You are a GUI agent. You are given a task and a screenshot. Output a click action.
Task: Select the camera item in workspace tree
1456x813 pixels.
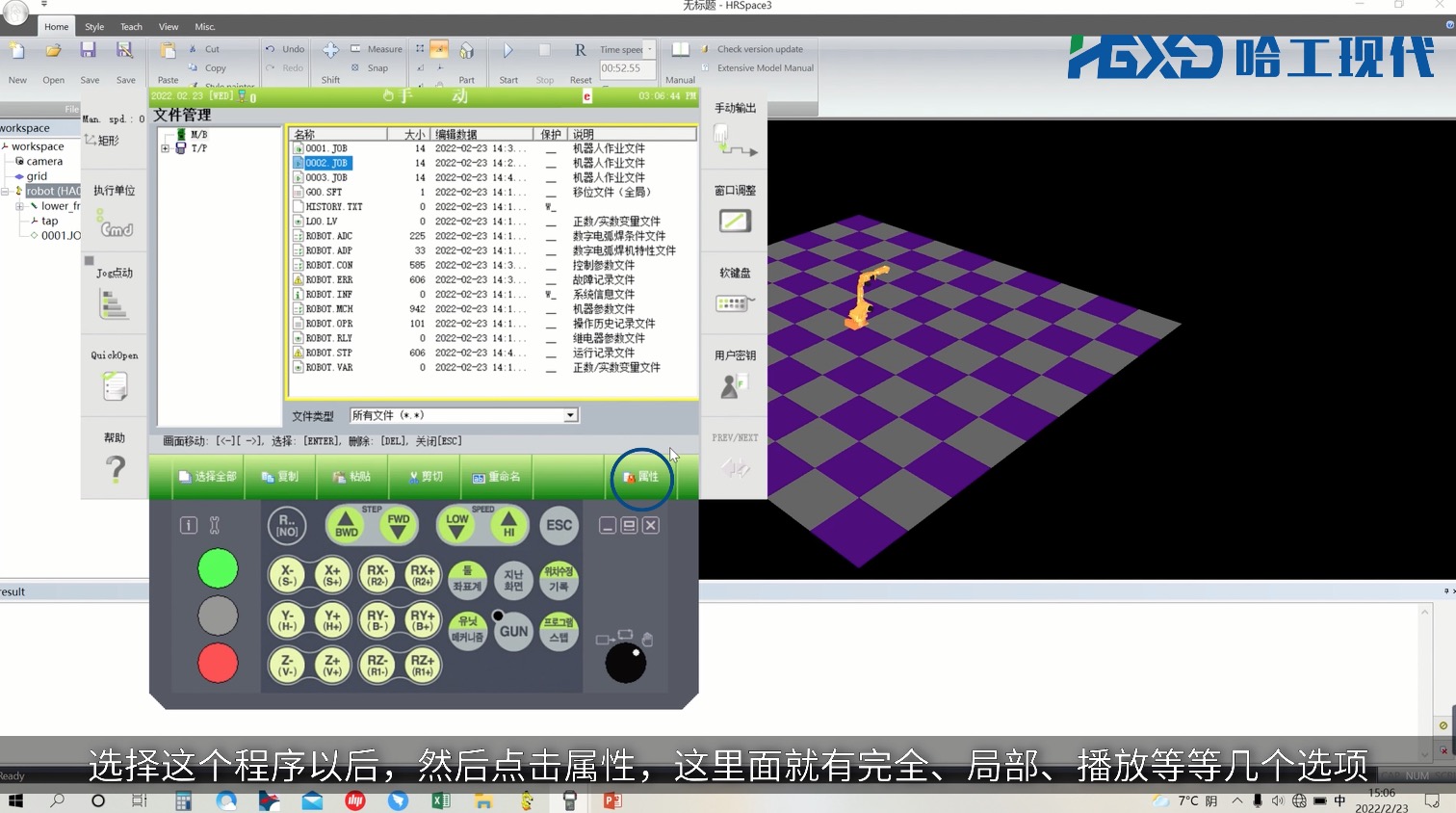click(44, 162)
